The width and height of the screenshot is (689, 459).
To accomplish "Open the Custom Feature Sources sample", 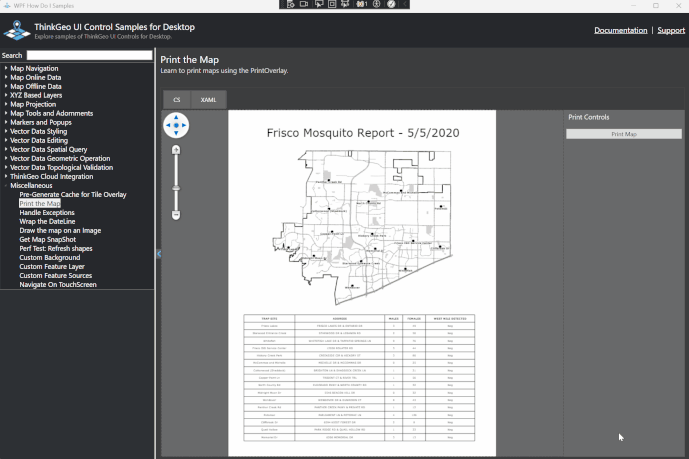I will coord(56,275).
